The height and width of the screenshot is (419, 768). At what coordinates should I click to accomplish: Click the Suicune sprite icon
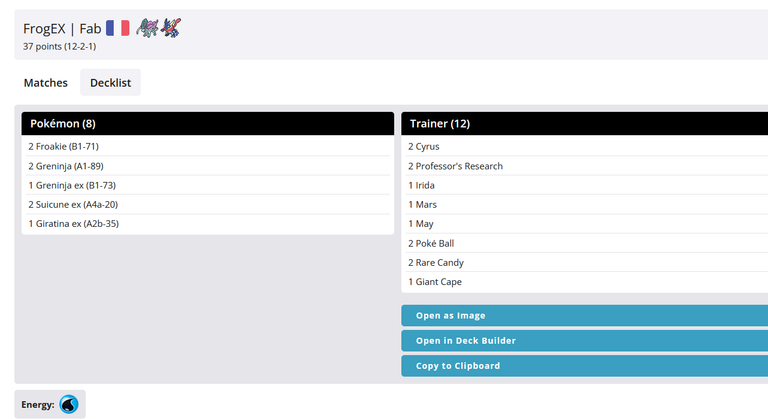tap(147, 28)
